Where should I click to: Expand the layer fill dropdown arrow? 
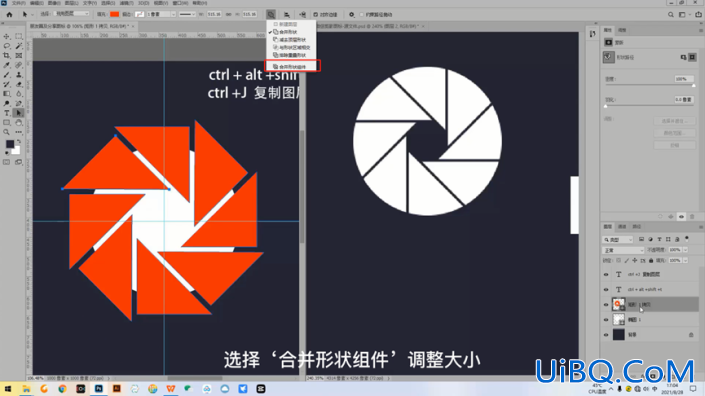pos(685,260)
